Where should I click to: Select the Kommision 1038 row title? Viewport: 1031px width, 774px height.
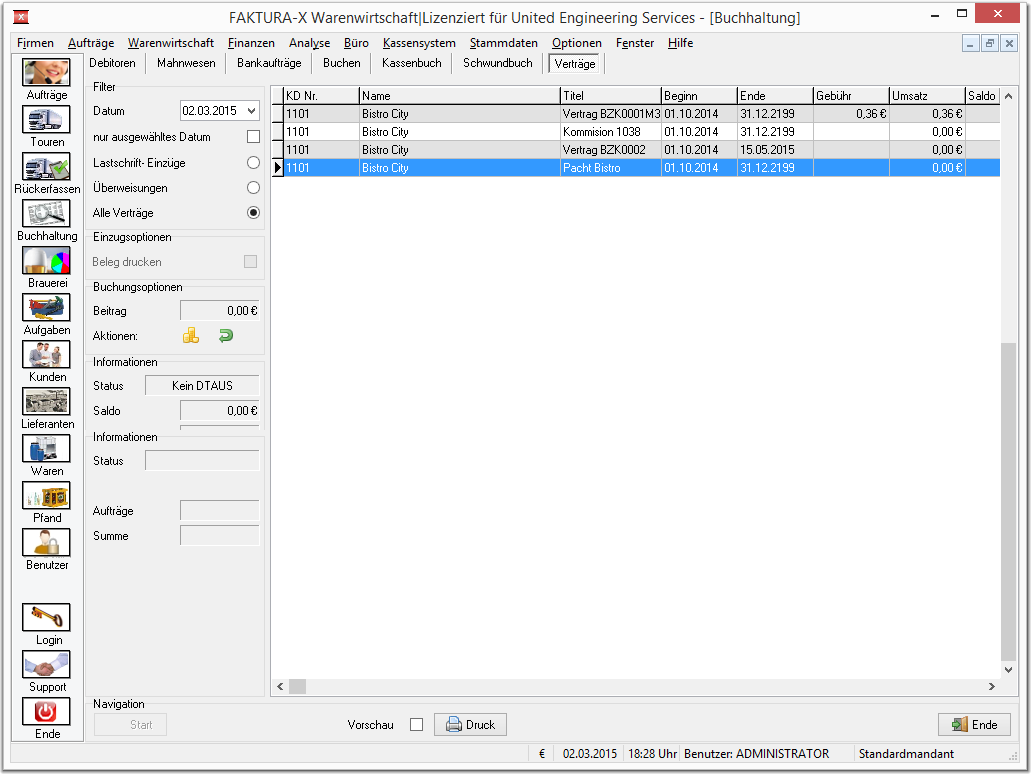coord(611,132)
